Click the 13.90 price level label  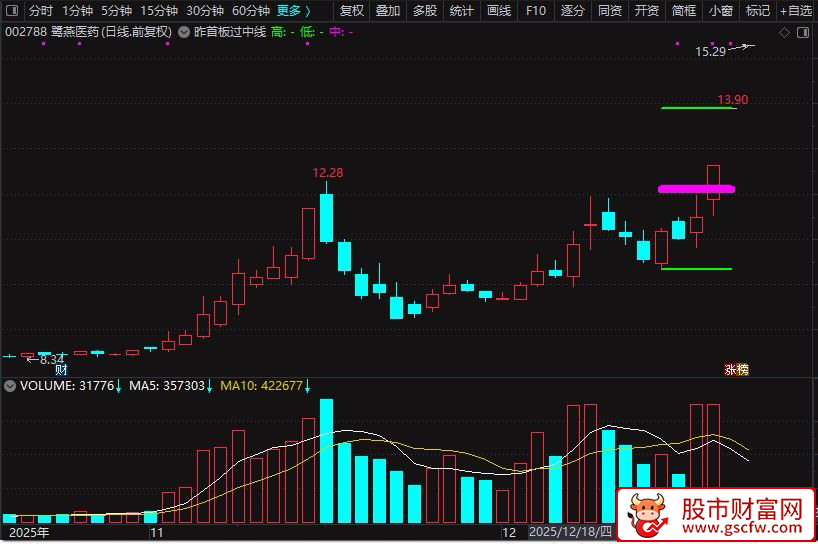(x=732, y=100)
